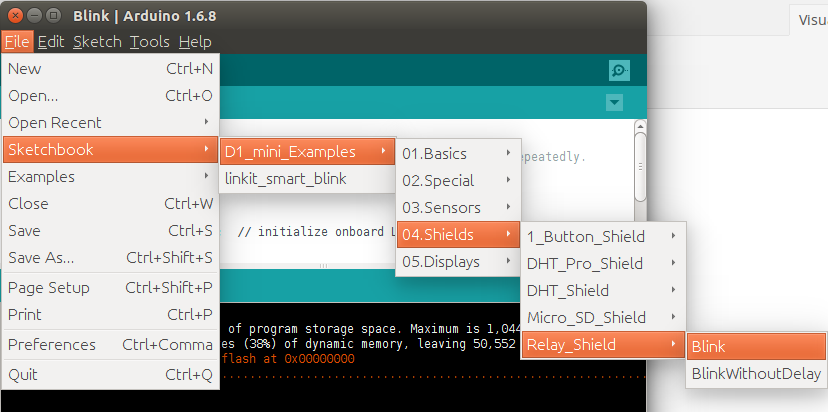Click the editor scrollbar up arrow
This screenshot has height=412, width=828.
pyautogui.click(x=640, y=126)
